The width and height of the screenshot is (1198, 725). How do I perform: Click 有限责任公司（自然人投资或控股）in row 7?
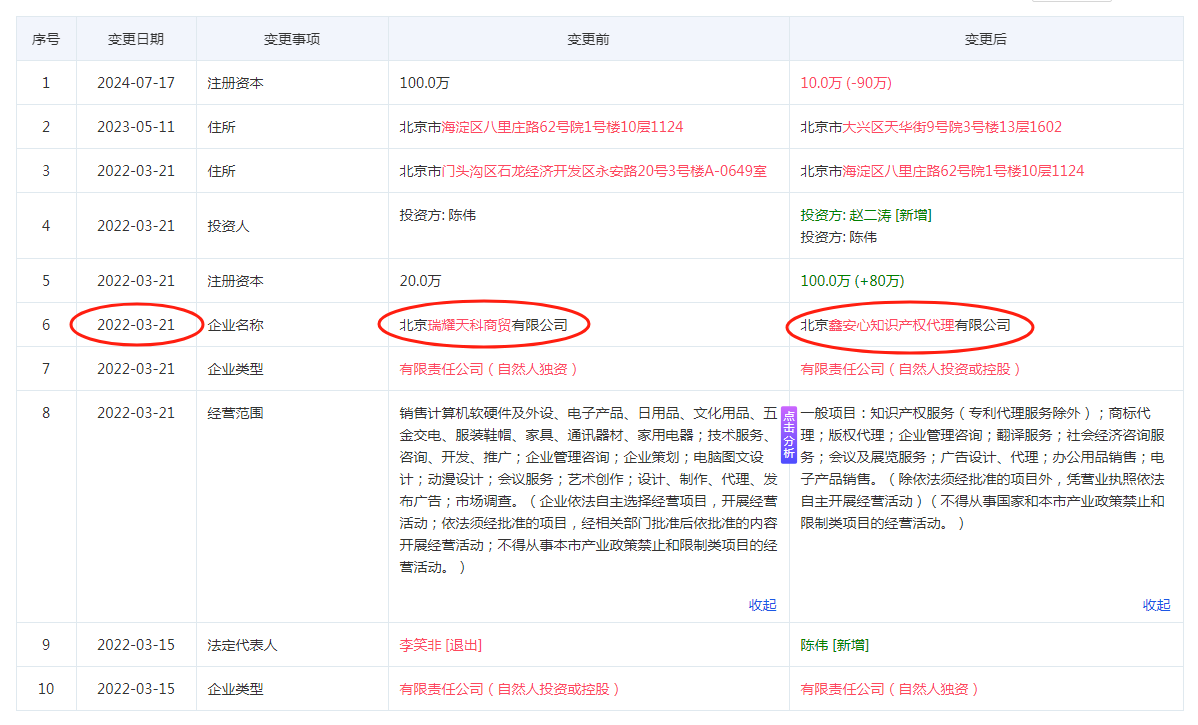tap(911, 369)
